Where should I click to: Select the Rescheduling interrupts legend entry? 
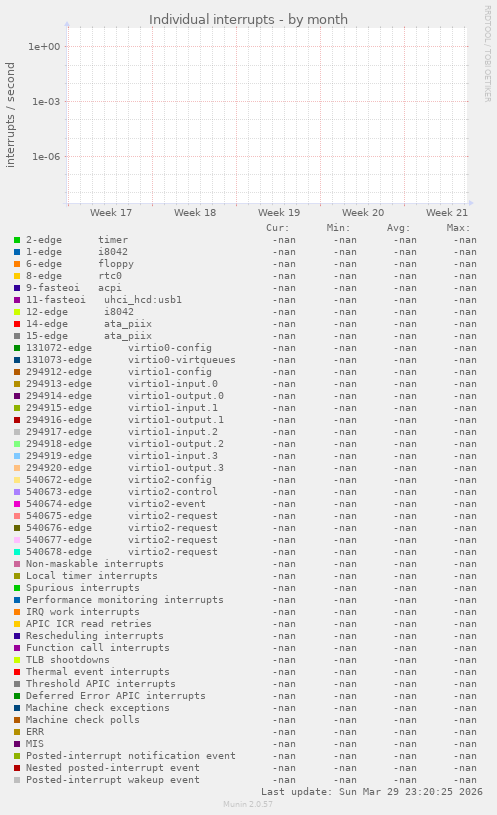(x=95, y=636)
